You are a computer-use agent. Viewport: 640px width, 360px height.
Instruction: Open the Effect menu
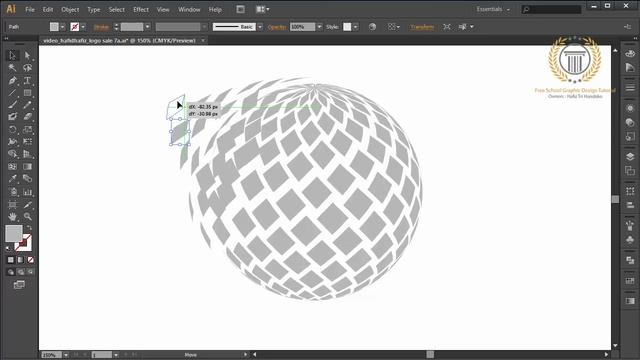tap(141, 9)
